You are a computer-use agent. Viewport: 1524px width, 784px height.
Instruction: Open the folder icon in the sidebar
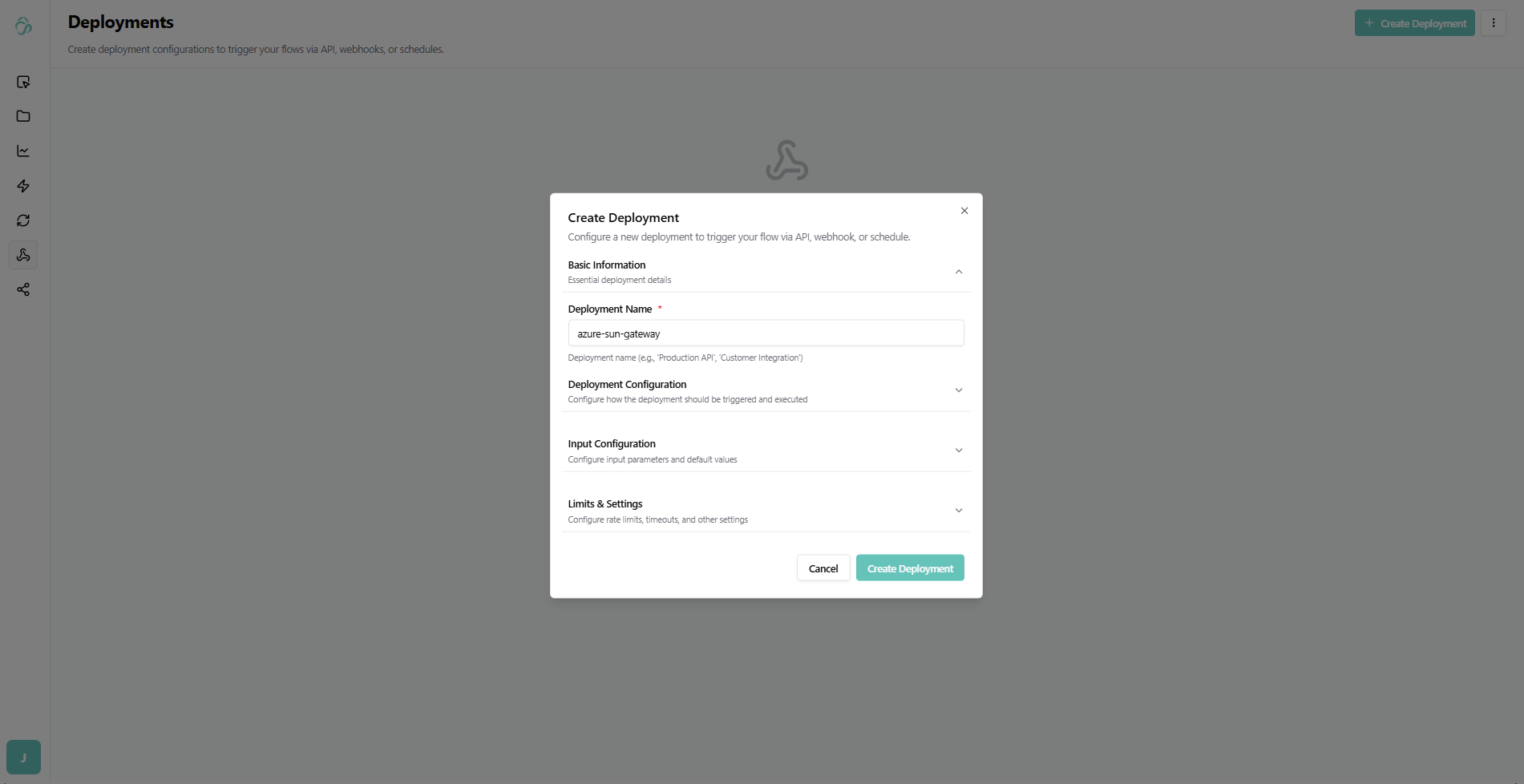click(x=23, y=116)
